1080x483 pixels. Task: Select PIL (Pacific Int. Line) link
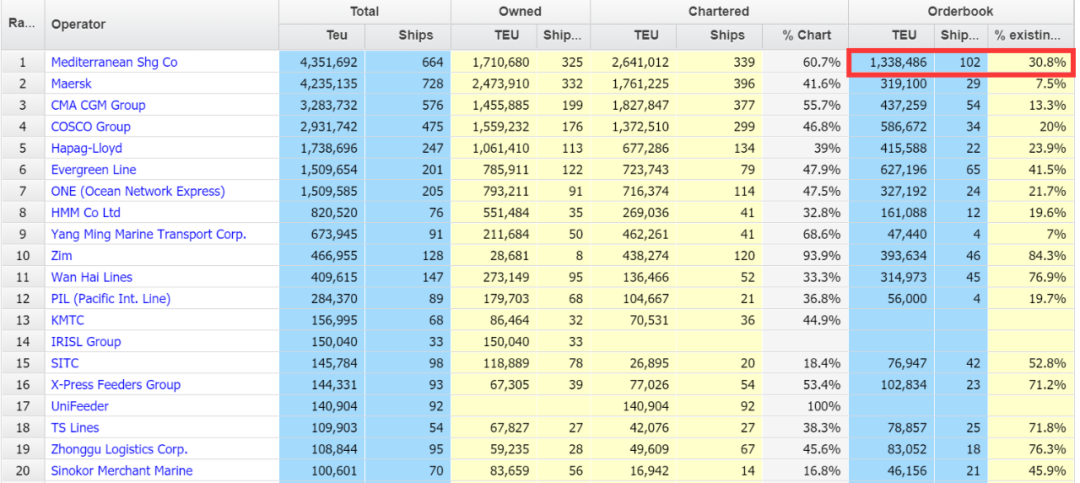[x=111, y=299]
